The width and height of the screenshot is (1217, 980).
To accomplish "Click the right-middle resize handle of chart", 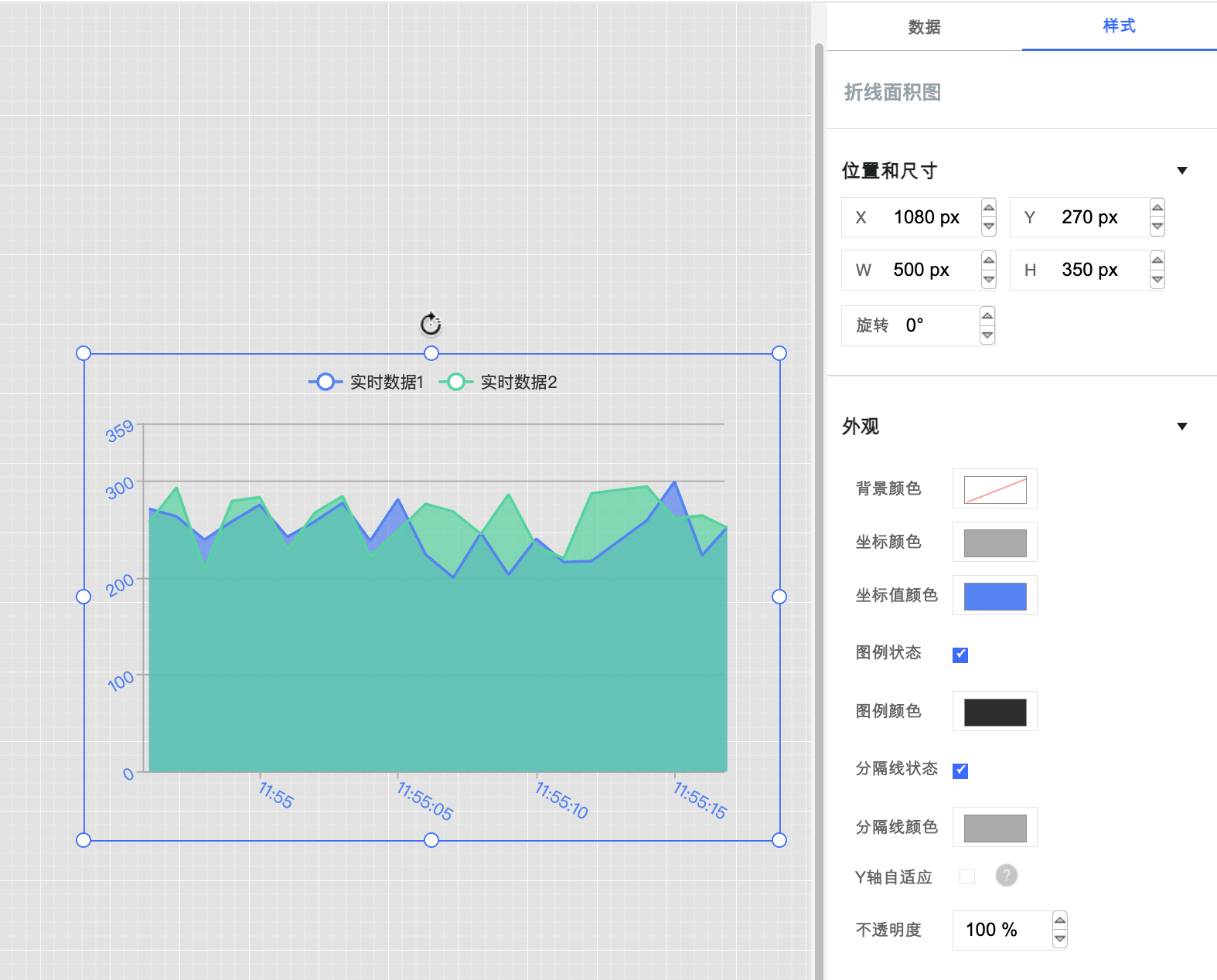I will [x=779, y=597].
